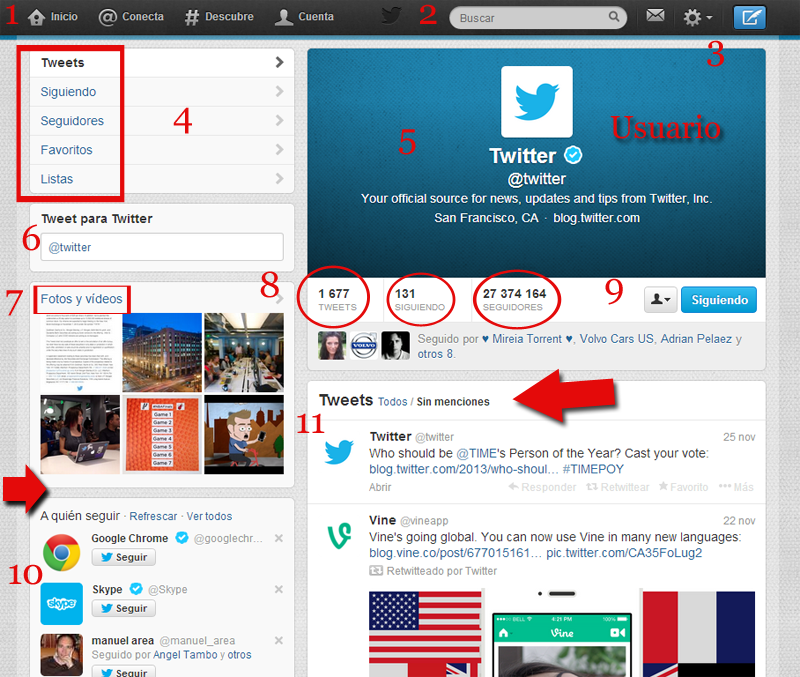Click the chevron on the Listas row
Image resolution: width=800 pixels, height=677 pixels.
coord(279,179)
